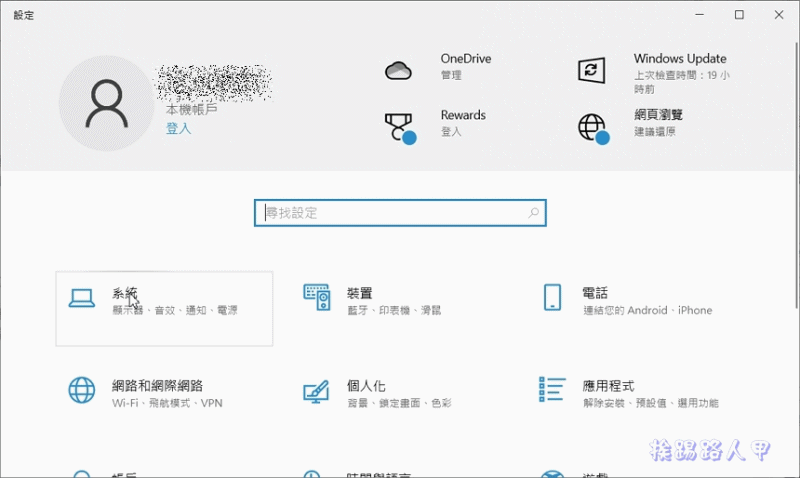Open the OneDrive cloud icon

pos(398,70)
